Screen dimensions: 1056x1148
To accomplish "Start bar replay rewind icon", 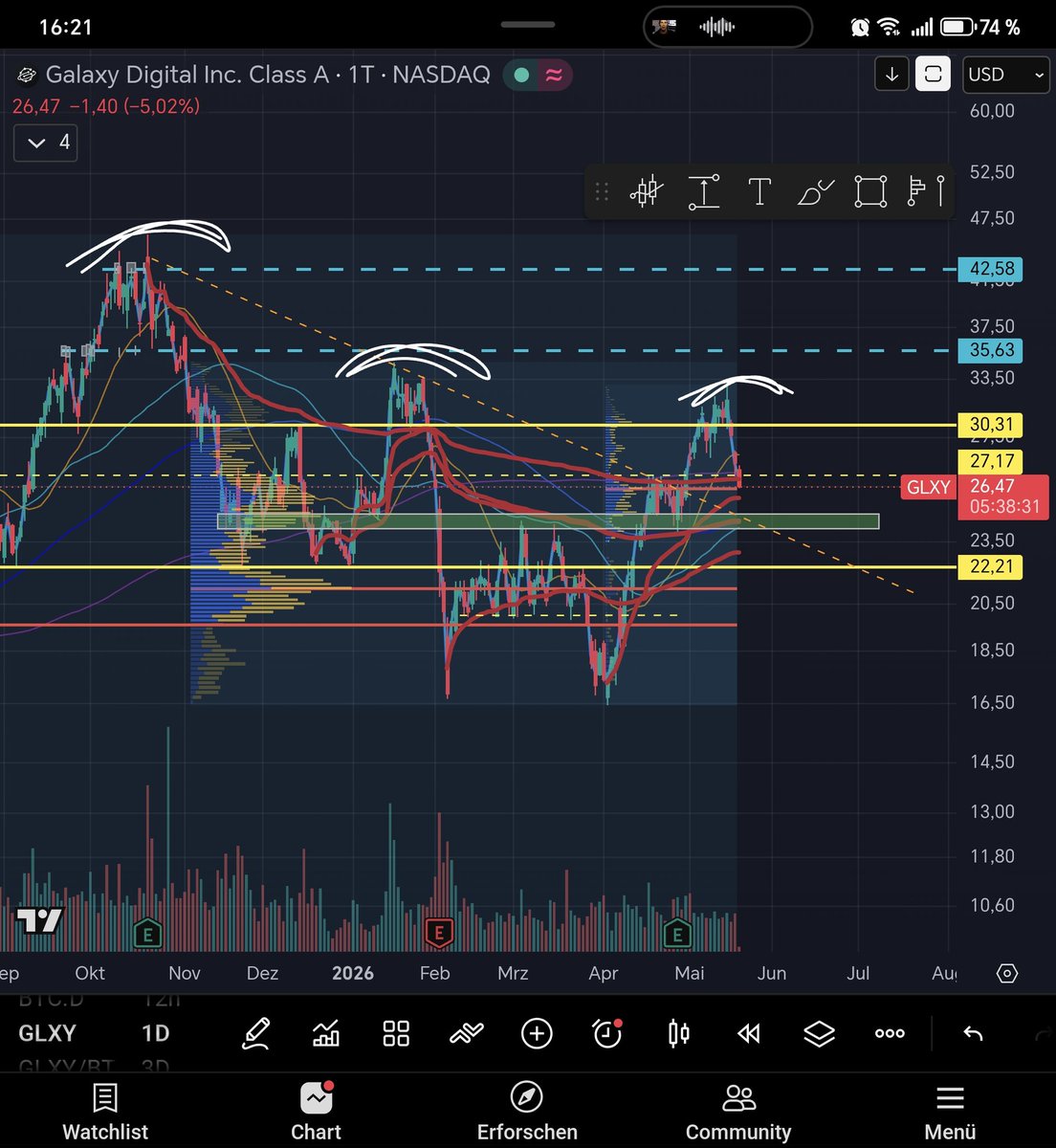I will click(x=749, y=1033).
